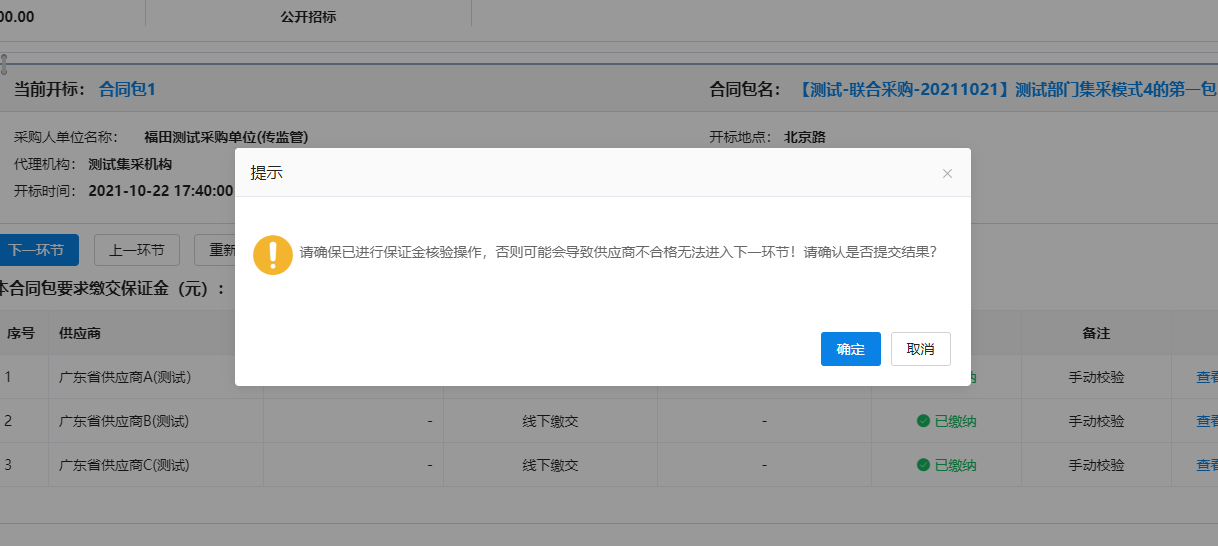The image size is (1218, 546).
Task: Confirm submission with the 确定 button
Action: point(850,349)
